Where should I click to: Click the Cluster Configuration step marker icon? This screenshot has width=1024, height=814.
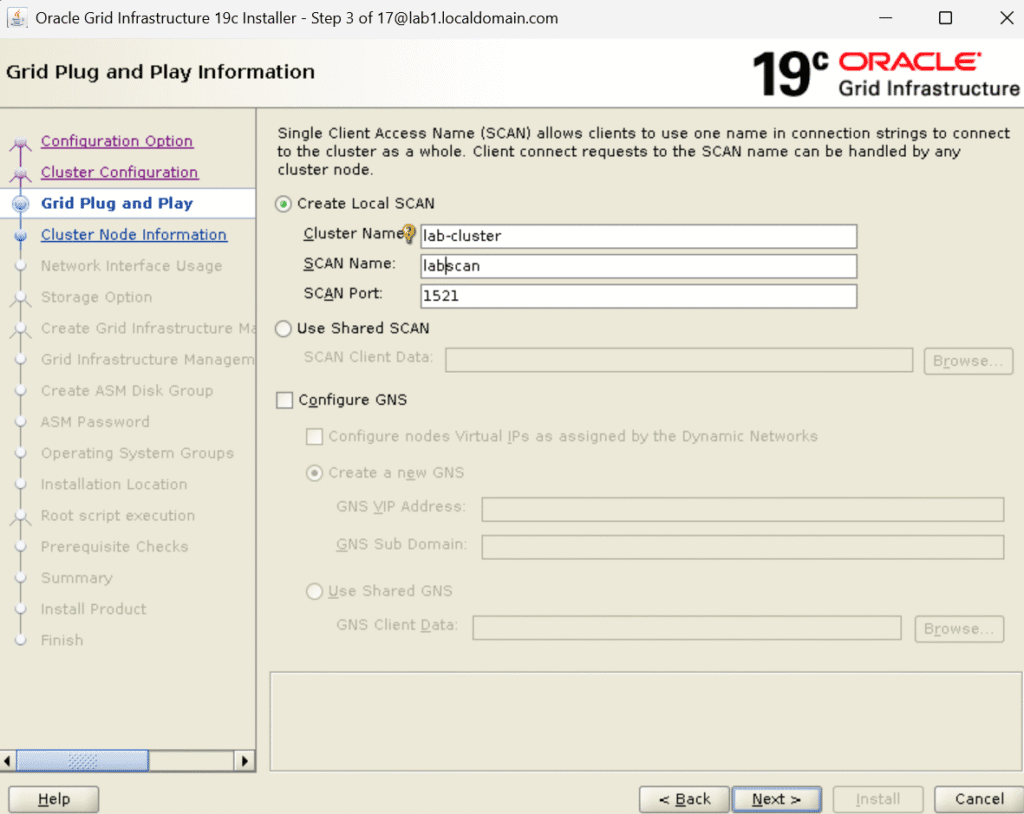(20, 173)
